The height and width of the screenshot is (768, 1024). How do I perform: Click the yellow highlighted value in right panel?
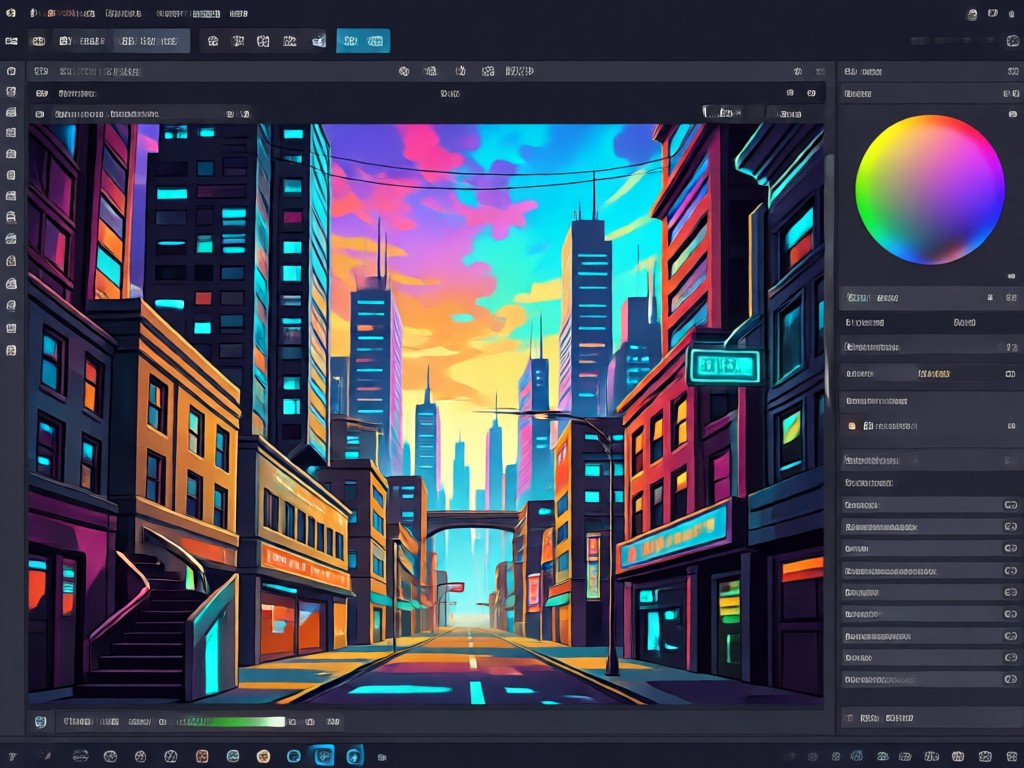(x=934, y=374)
